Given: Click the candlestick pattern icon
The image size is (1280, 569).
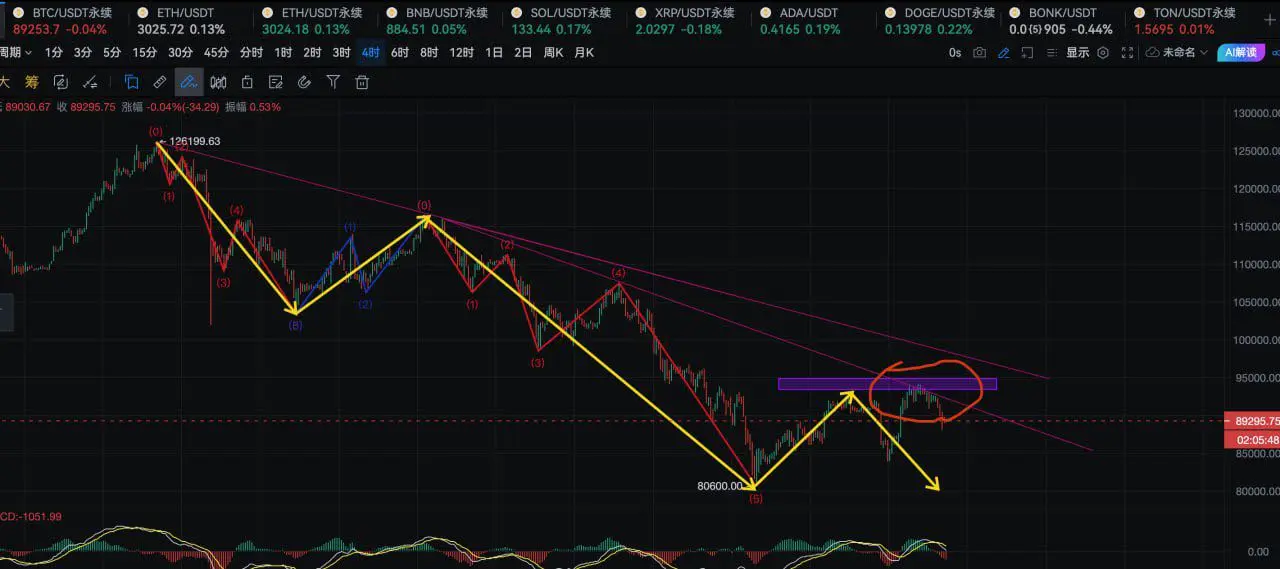Looking at the screenshot, I should (x=218, y=82).
